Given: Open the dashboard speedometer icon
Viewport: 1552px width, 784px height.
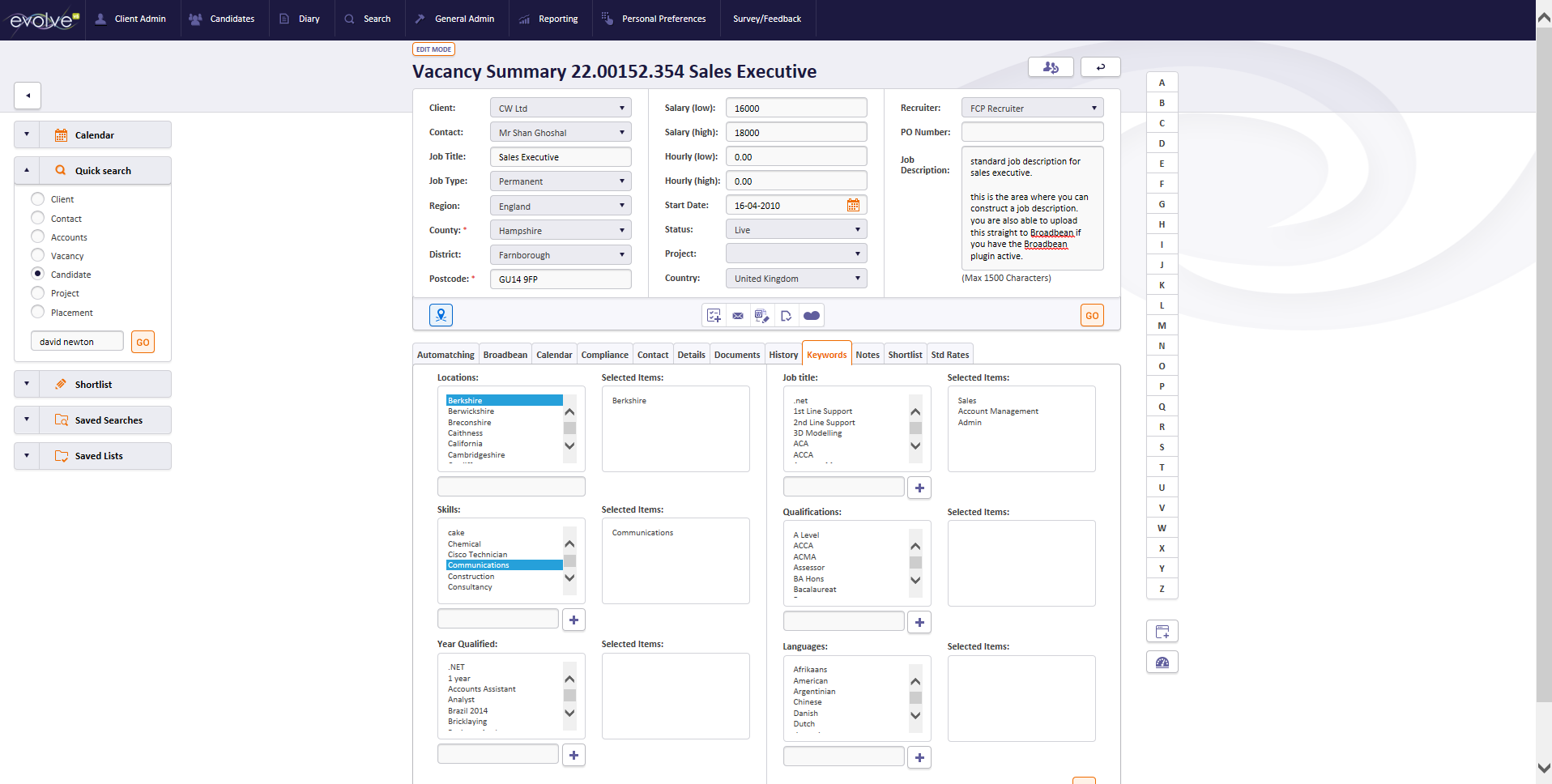Looking at the screenshot, I should (x=1162, y=662).
